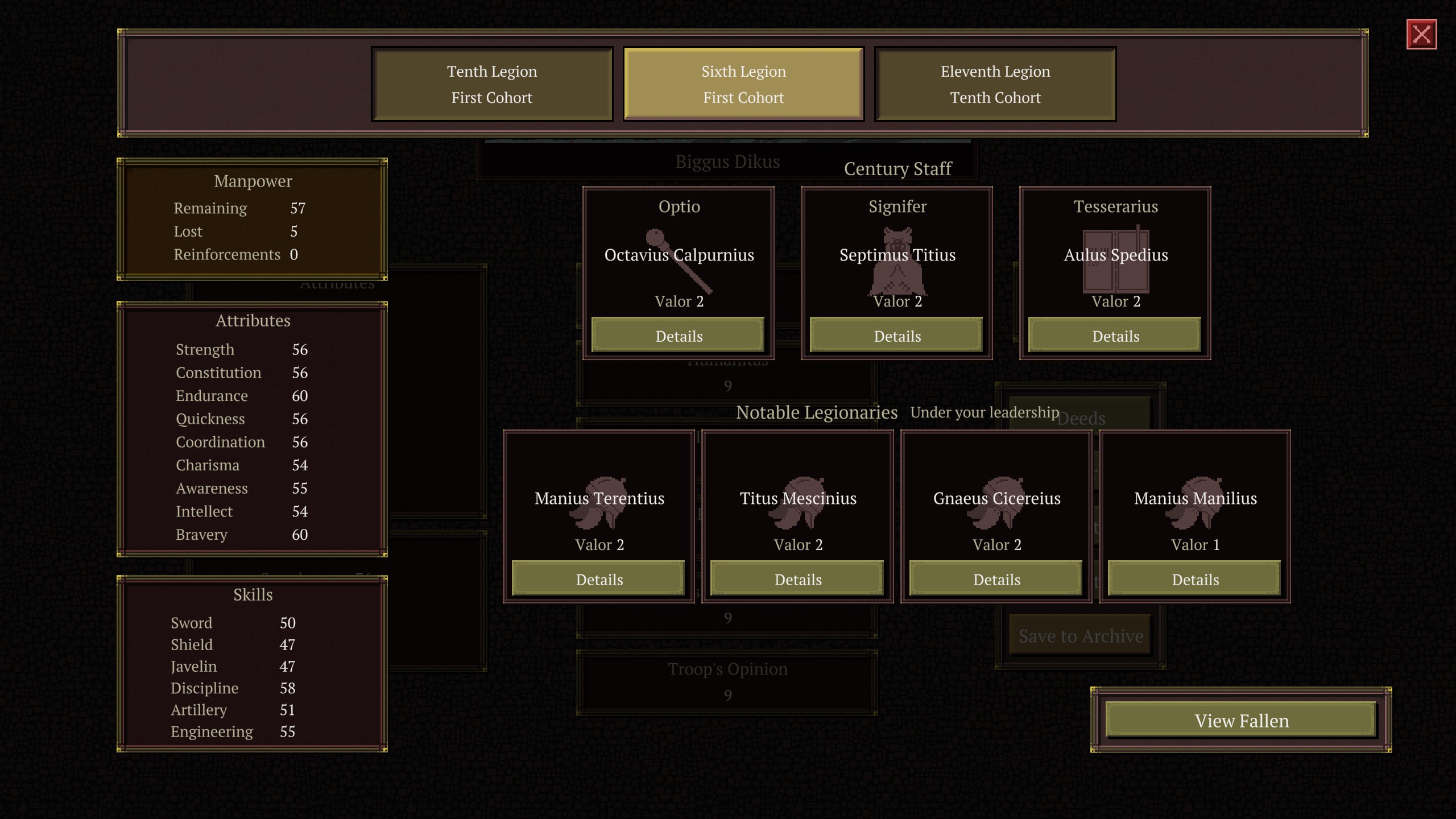
Task: Show Gnaeus Cicereius Details
Action: pyautogui.click(x=996, y=580)
